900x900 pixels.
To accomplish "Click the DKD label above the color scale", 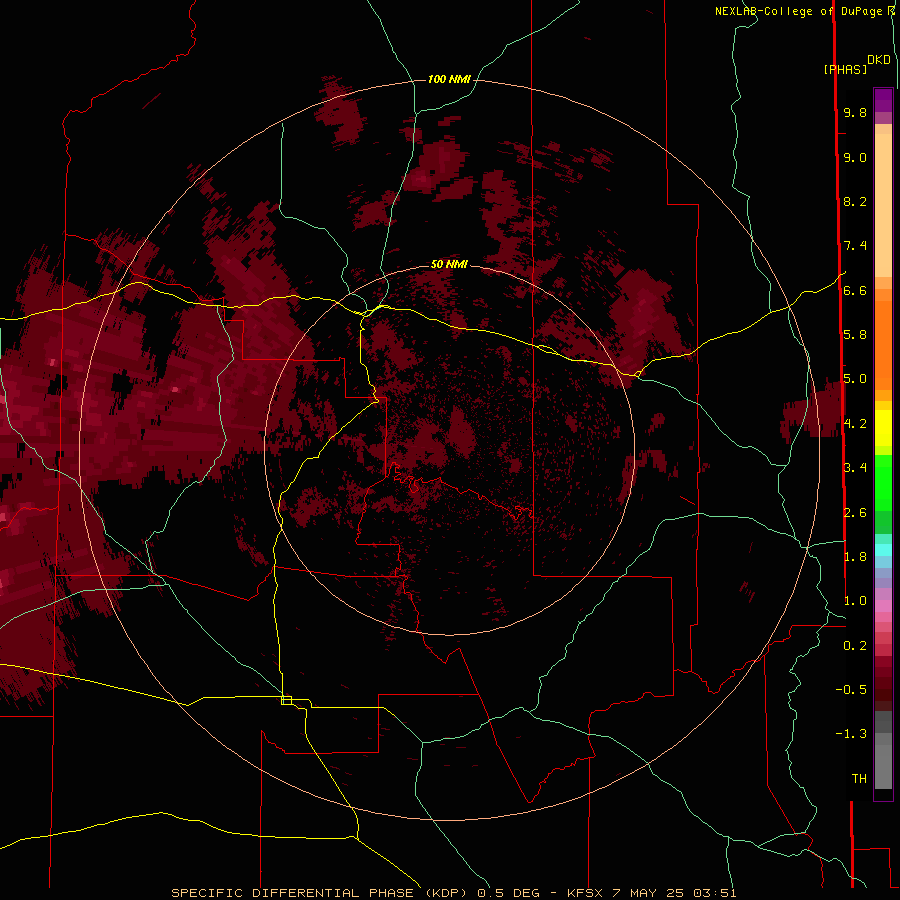I will 879,59.
